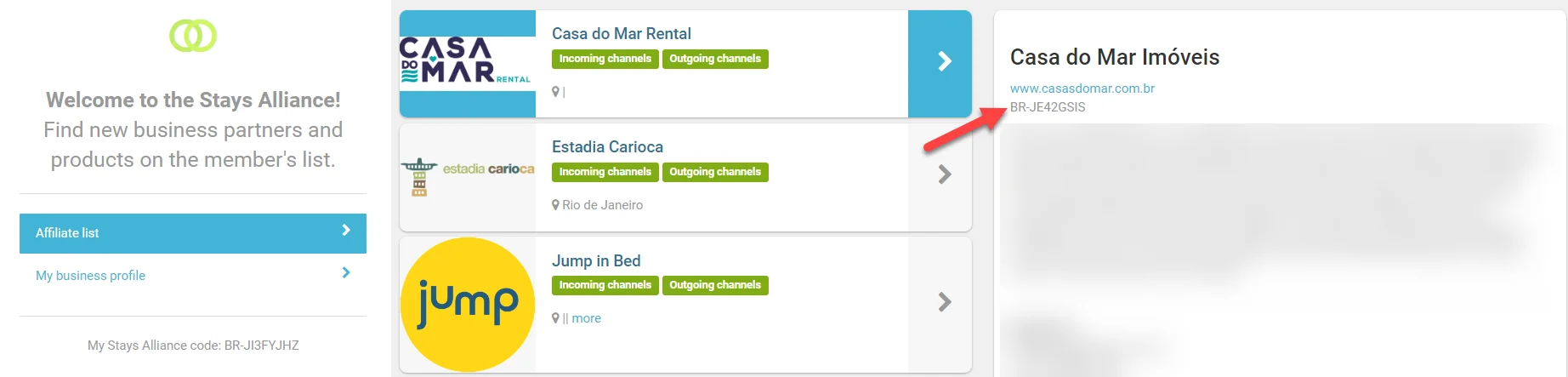Click Estadia Carioca title
Viewport: 1568px width, 377px height.
pos(607,147)
